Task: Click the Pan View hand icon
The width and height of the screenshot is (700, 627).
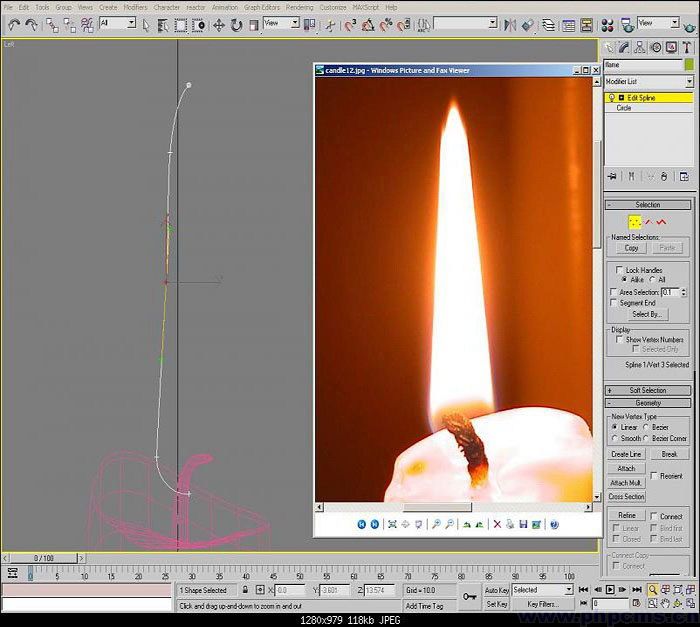Action: (x=665, y=604)
